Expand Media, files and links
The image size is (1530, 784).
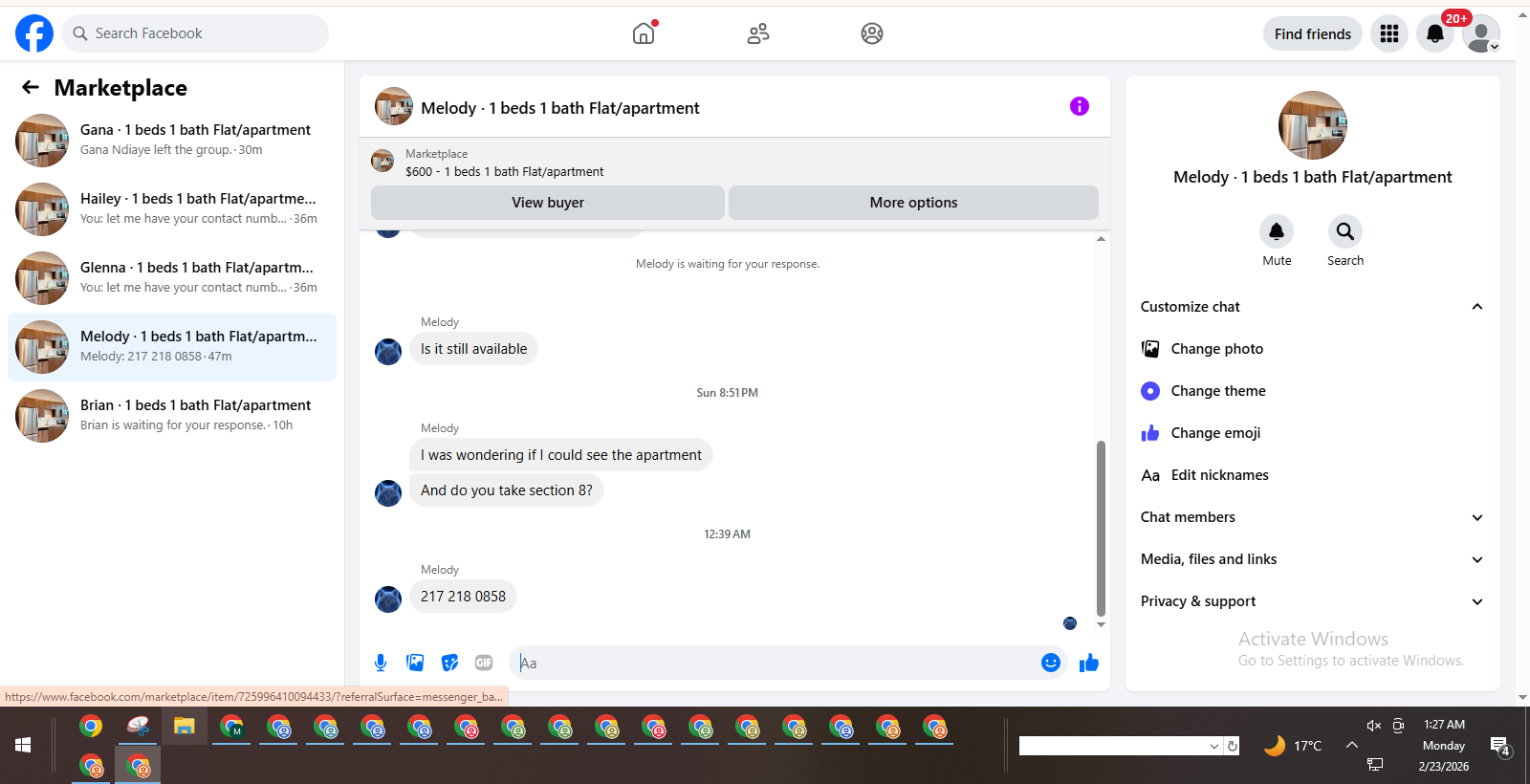pos(1313,559)
